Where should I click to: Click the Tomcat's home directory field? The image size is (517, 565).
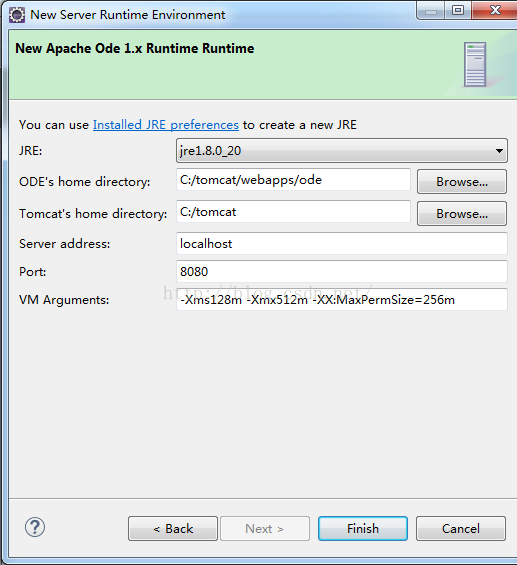click(293, 212)
